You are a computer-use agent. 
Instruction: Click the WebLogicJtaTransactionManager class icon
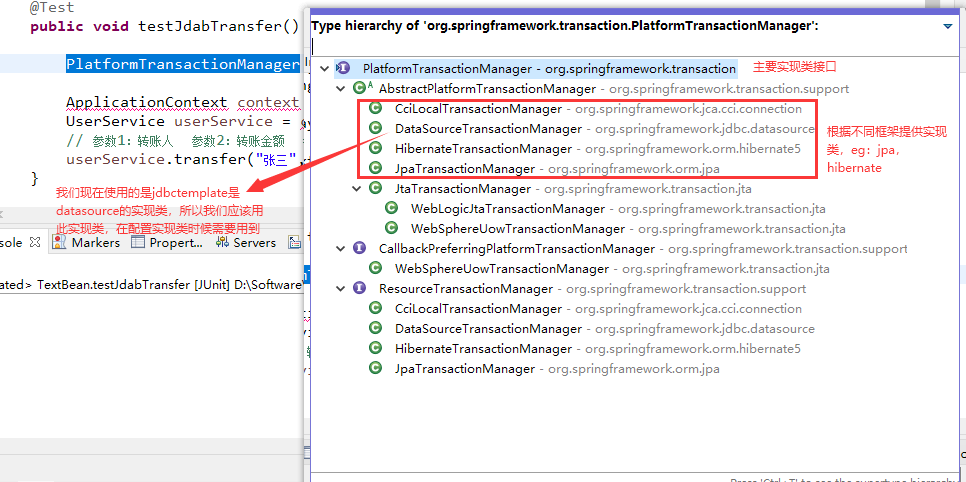pos(391,208)
